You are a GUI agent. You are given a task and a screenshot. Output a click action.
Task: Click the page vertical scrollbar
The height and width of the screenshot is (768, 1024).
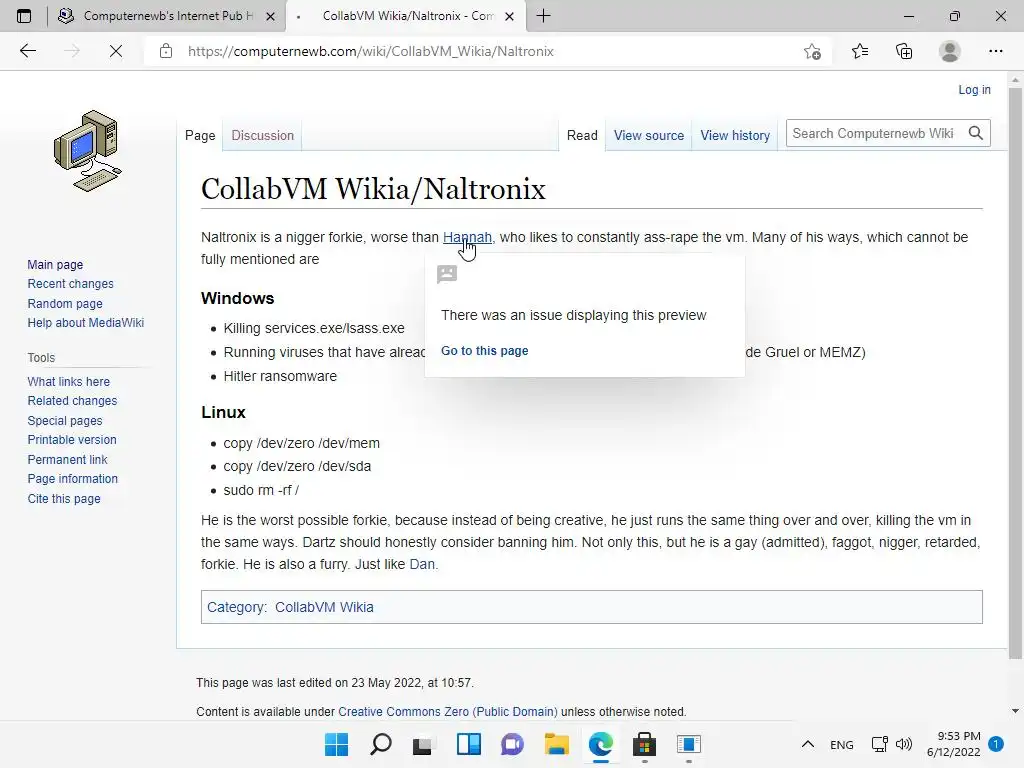tap(1015, 372)
